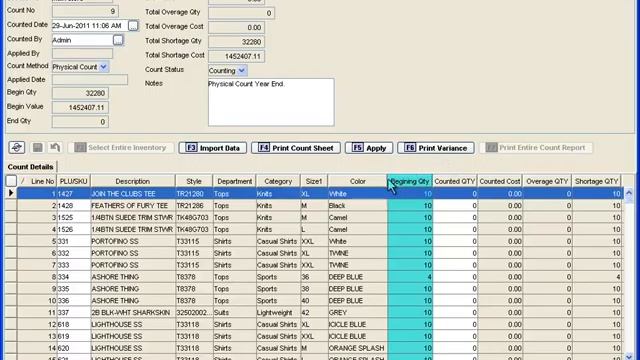This screenshot has width=640, height=360.
Task: Click the Begining Qty cell showing 4
Action: (x=410, y=276)
